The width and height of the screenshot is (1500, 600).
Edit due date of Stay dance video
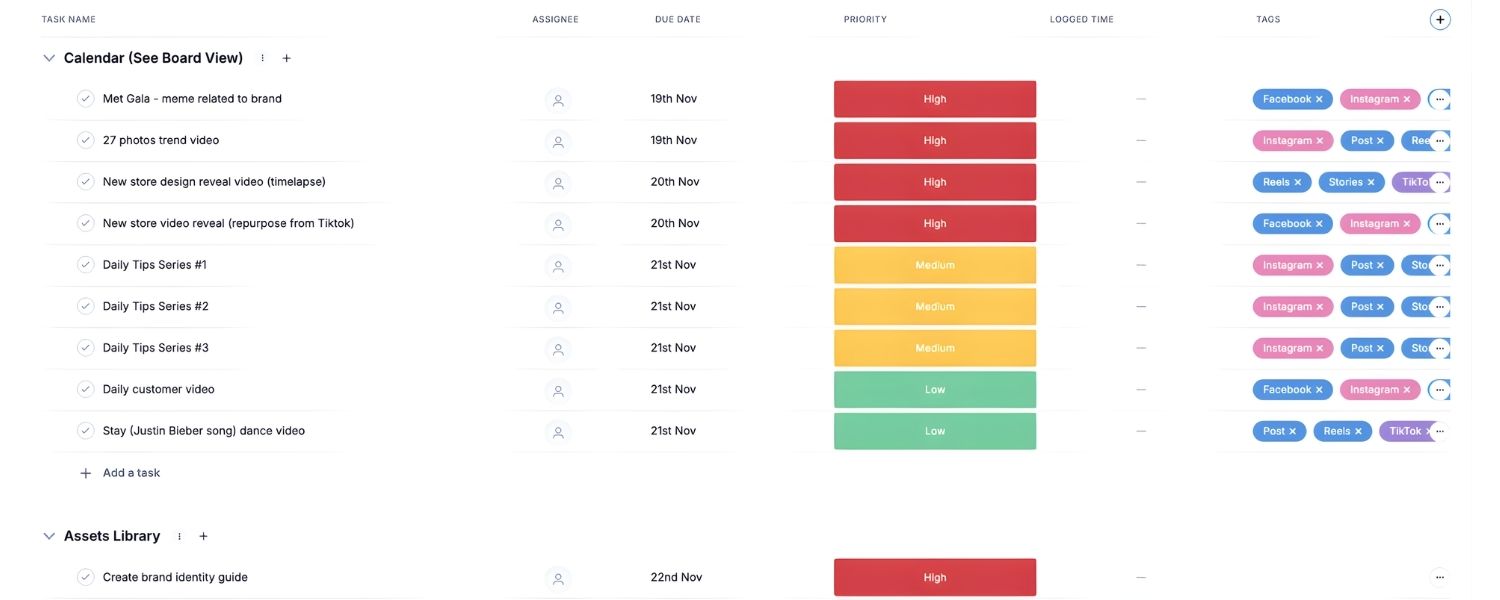[x=673, y=431]
